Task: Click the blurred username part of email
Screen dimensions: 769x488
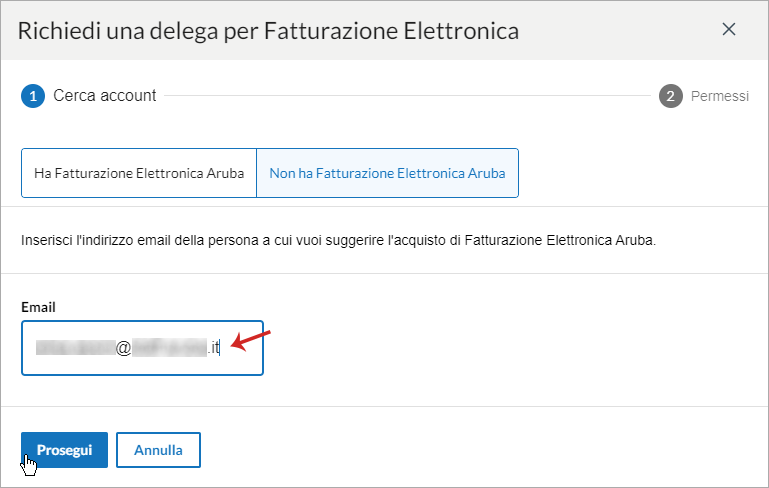Action: click(76, 348)
